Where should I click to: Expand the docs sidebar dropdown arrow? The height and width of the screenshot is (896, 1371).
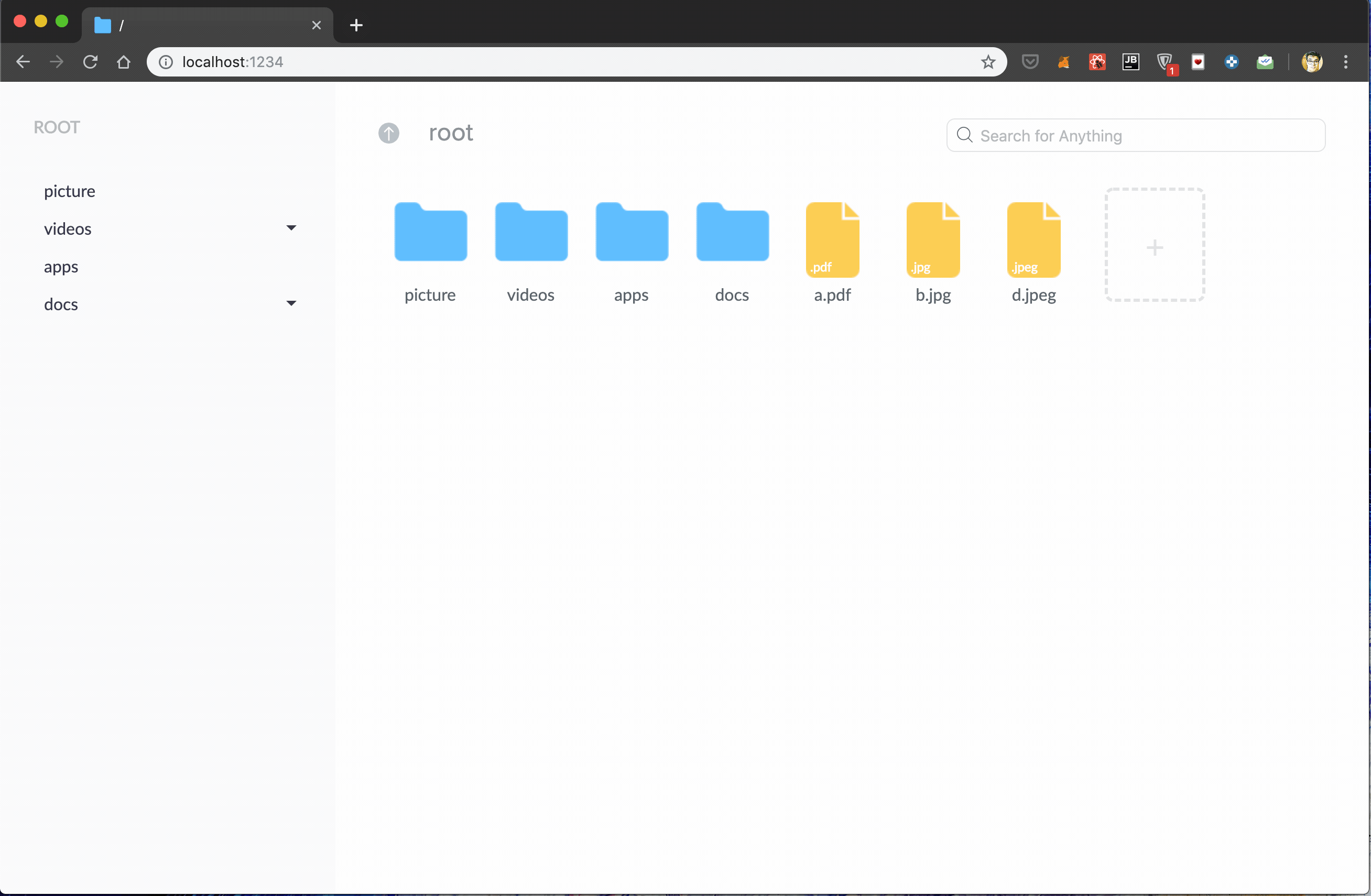[291, 303]
